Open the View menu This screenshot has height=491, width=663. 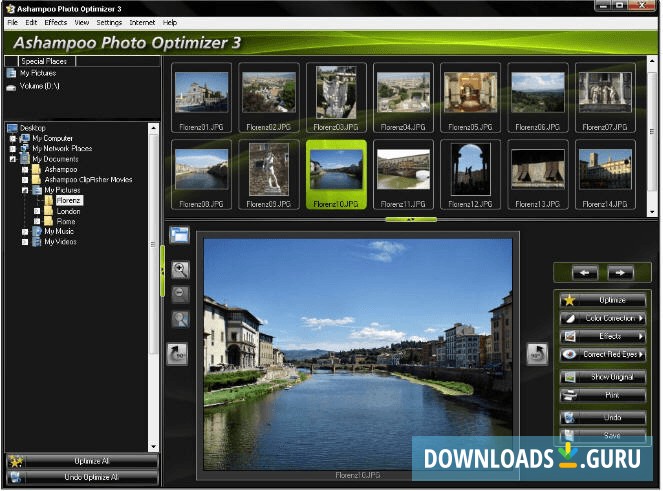[x=82, y=22]
